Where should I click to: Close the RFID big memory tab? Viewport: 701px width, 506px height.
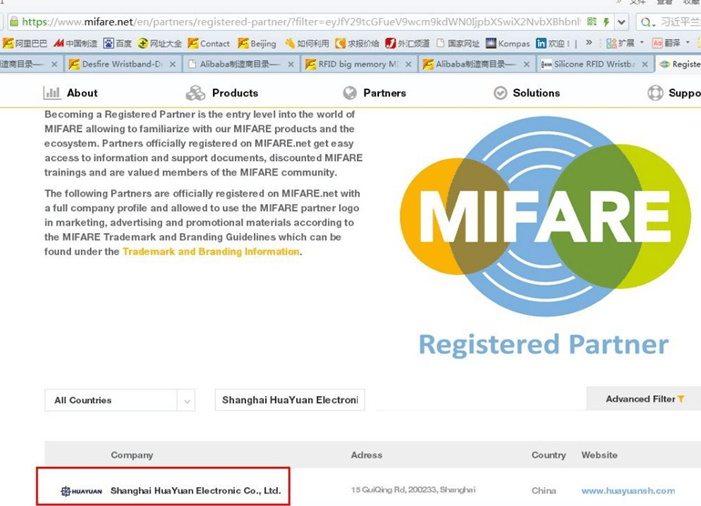pos(408,64)
